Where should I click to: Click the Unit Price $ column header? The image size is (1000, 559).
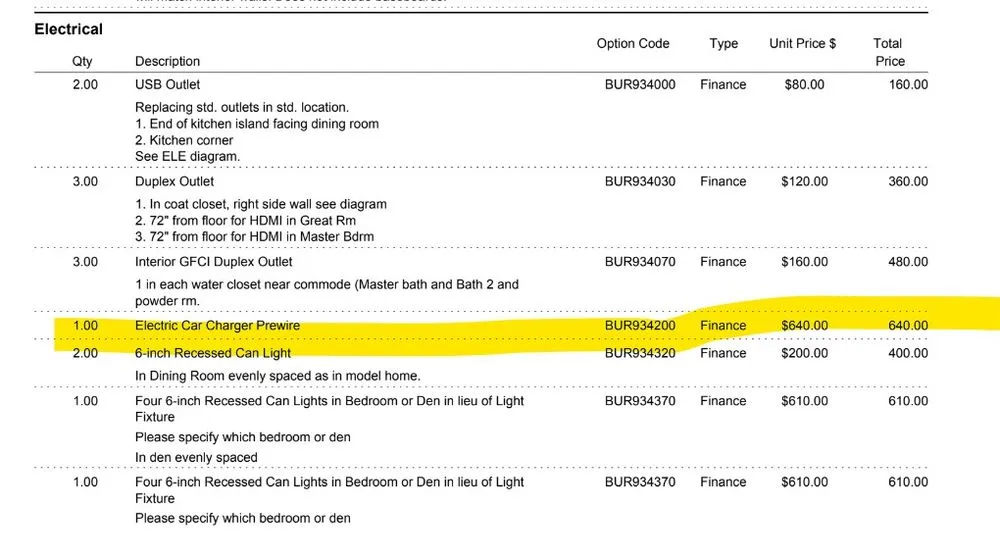802,43
